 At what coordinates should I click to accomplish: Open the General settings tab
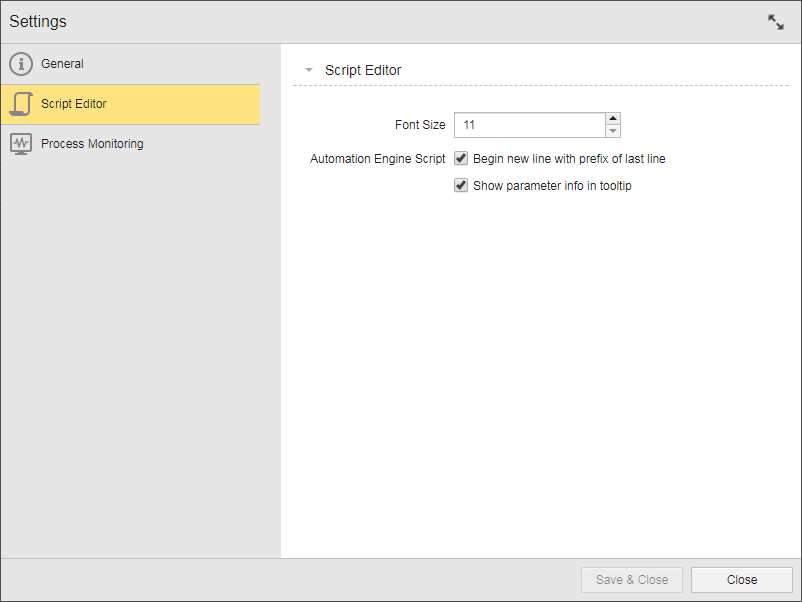point(62,64)
